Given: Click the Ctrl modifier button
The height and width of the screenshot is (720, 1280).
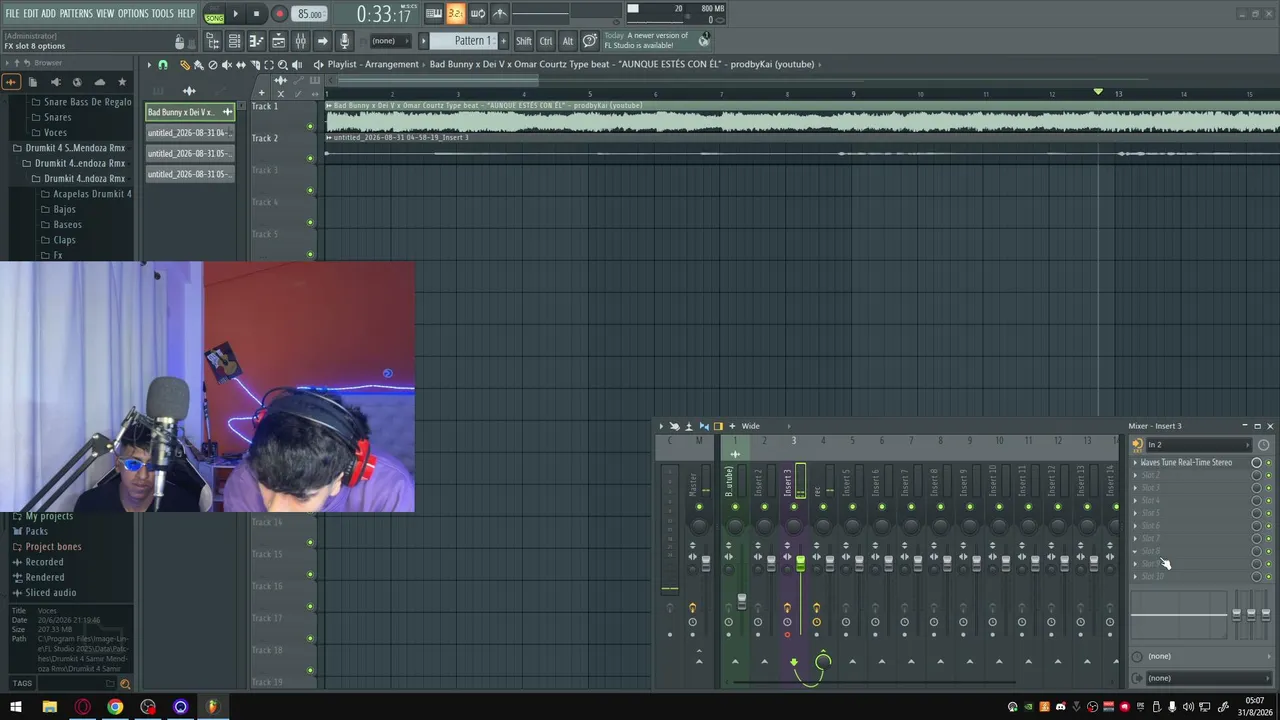Looking at the screenshot, I should [x=546, y=41].
